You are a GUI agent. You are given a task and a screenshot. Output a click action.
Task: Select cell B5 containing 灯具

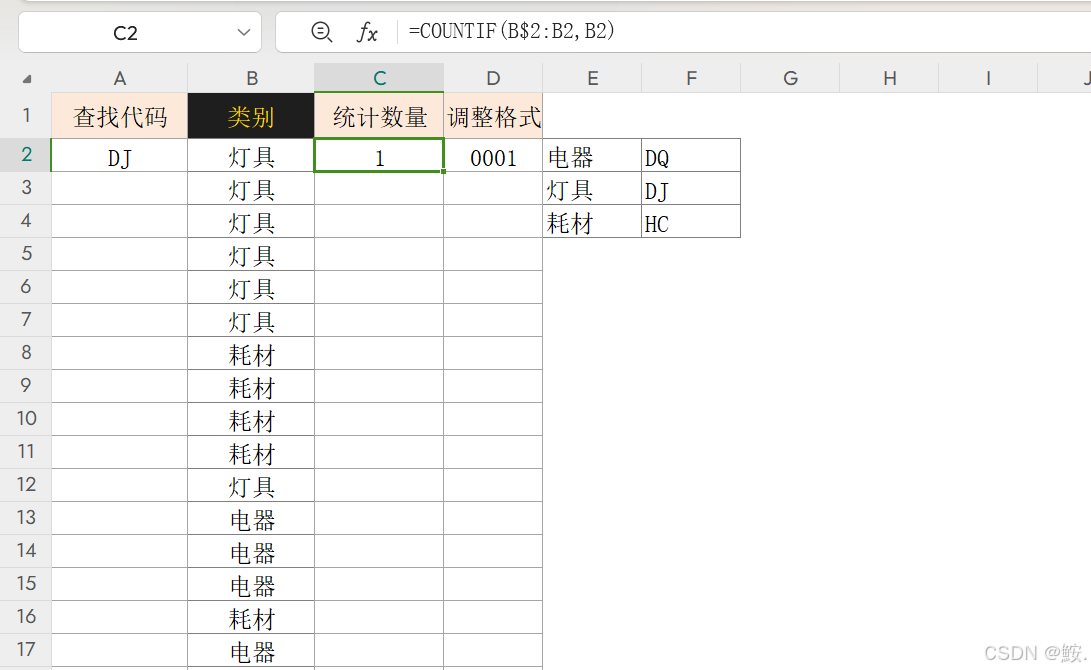[251, 254]
